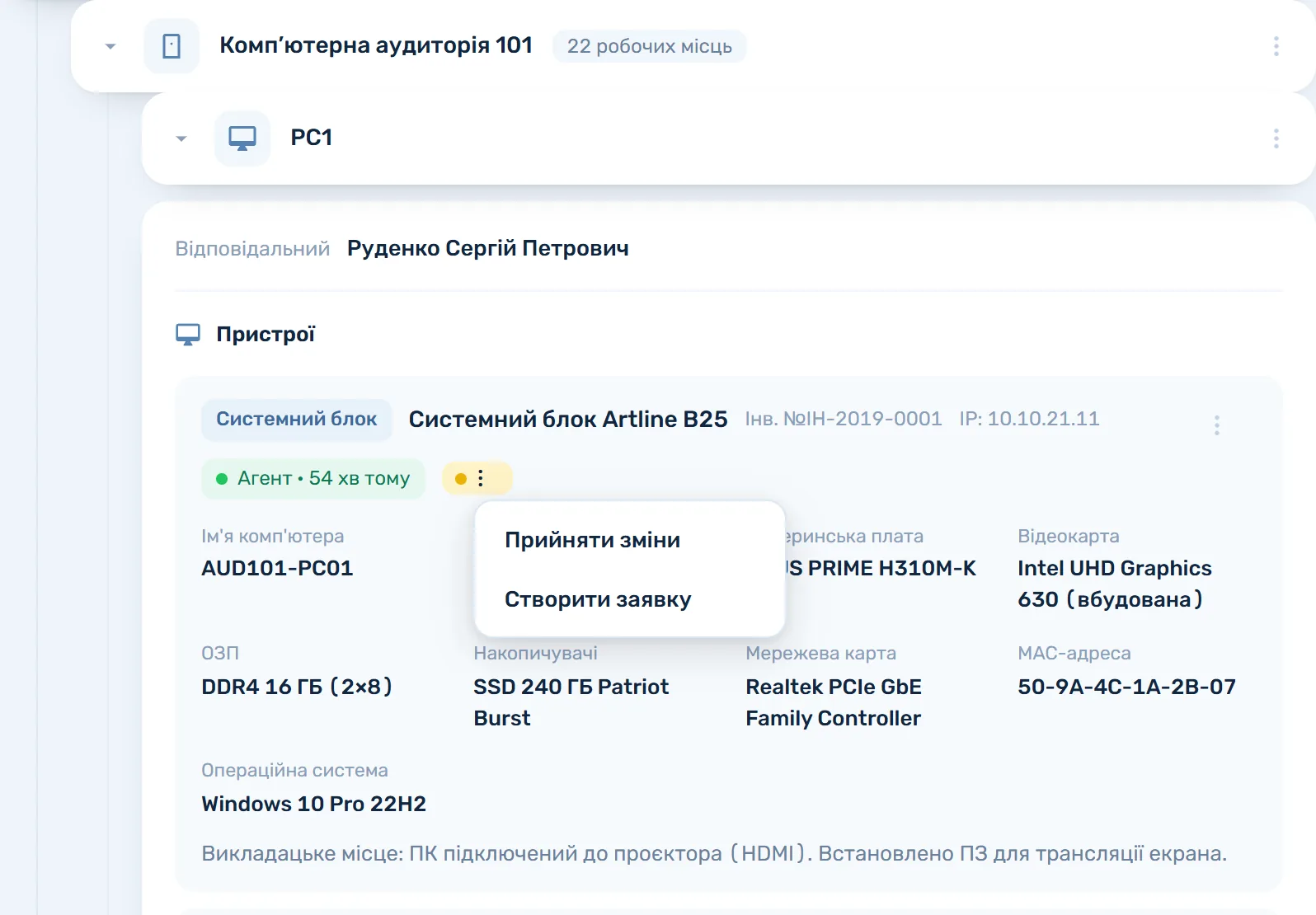Viewport: 1316px width, 915px height.
Task: Click the yellow status dot menu badge
Action: tap(477, 478)
